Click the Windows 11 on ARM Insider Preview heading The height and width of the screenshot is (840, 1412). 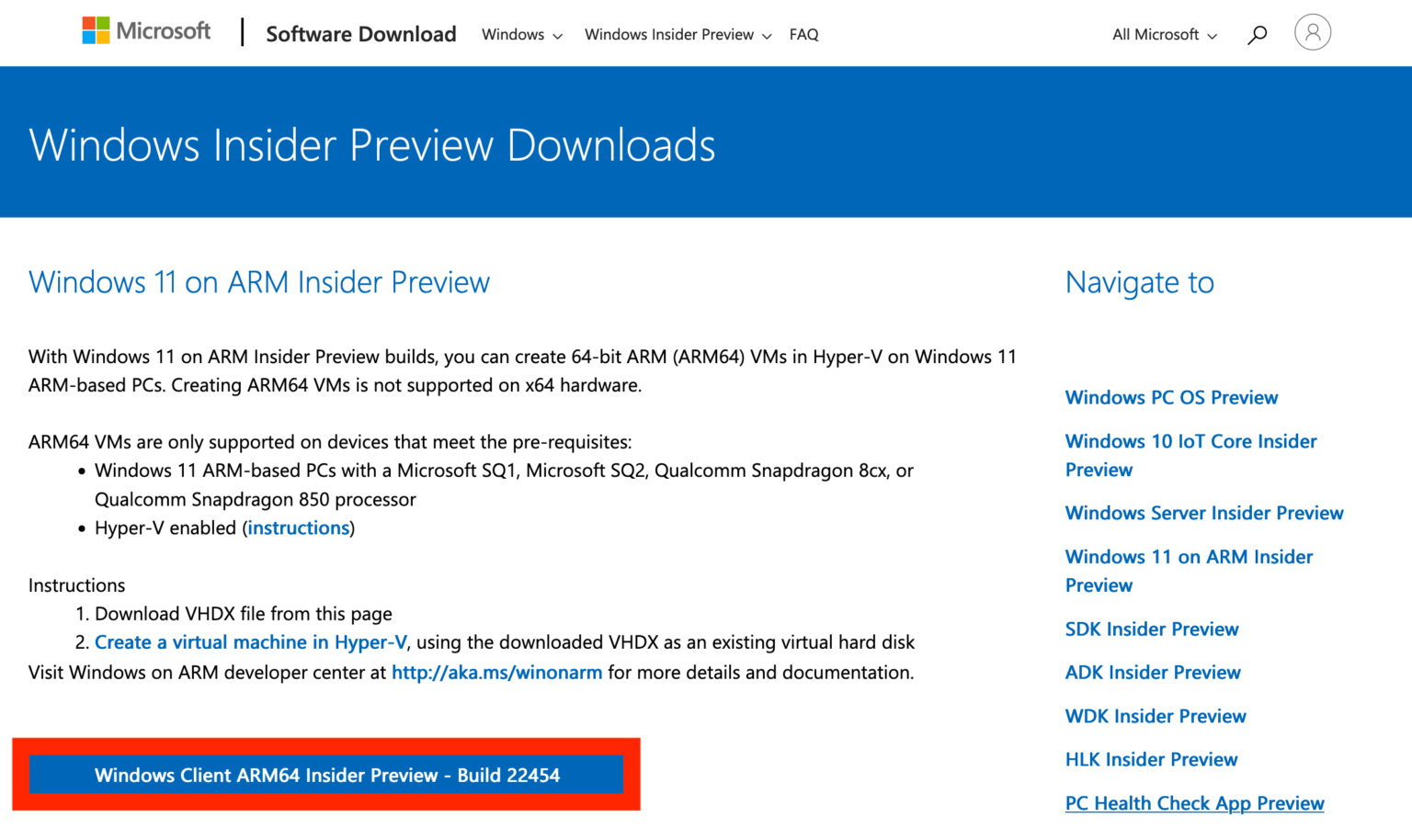tap(259, 282)
